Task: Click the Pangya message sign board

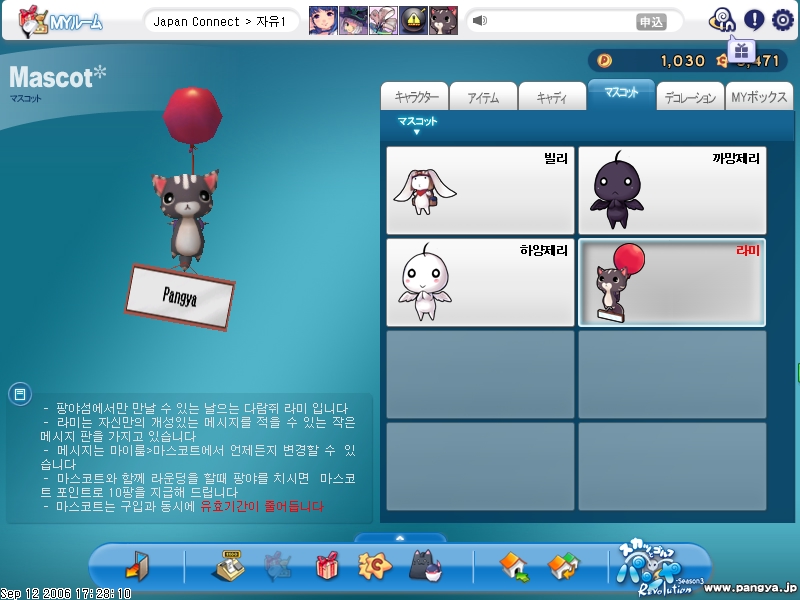Action: [181, 295]
